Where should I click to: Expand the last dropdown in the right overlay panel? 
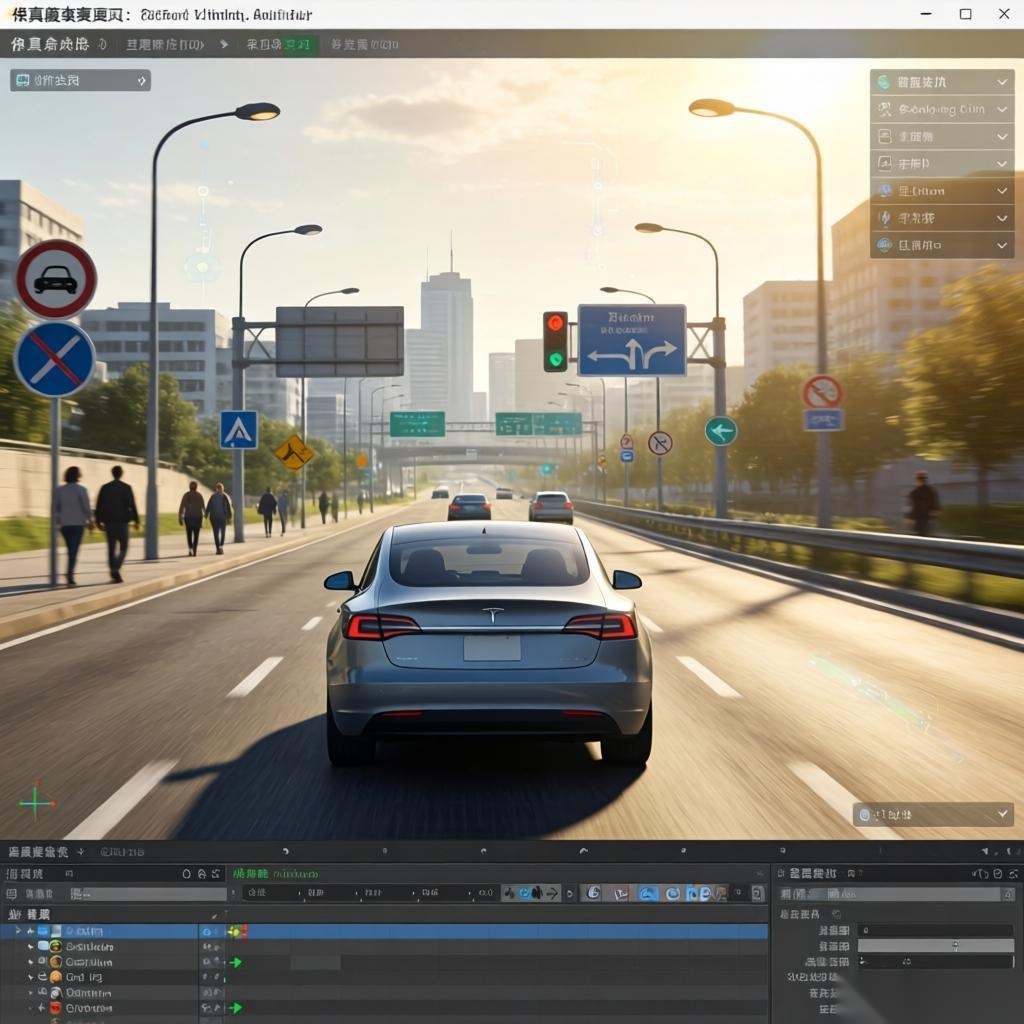[1002, 244]
